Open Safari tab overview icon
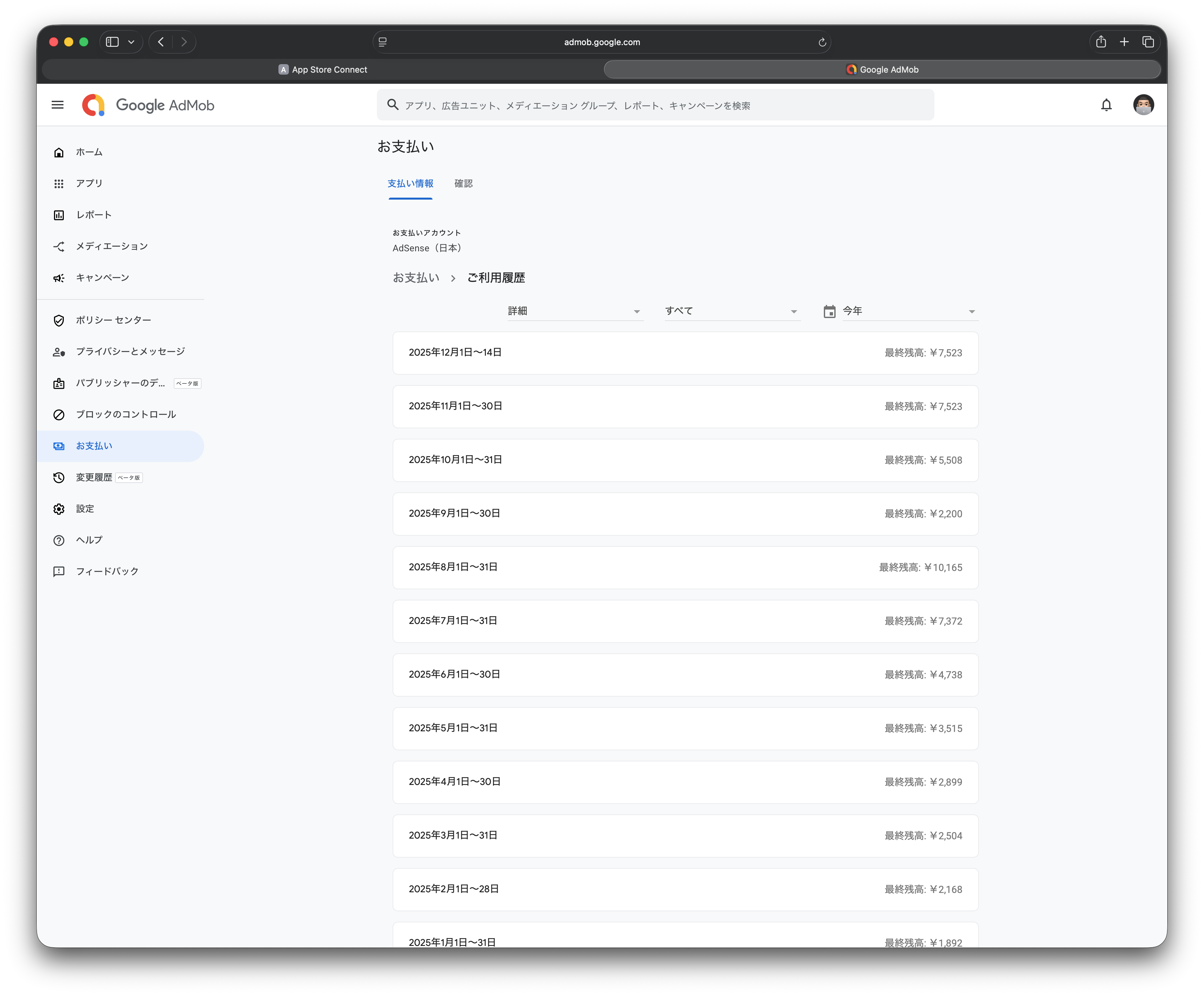The width and height of the screenshot is (1204, 996). [x=1147, y=42]
